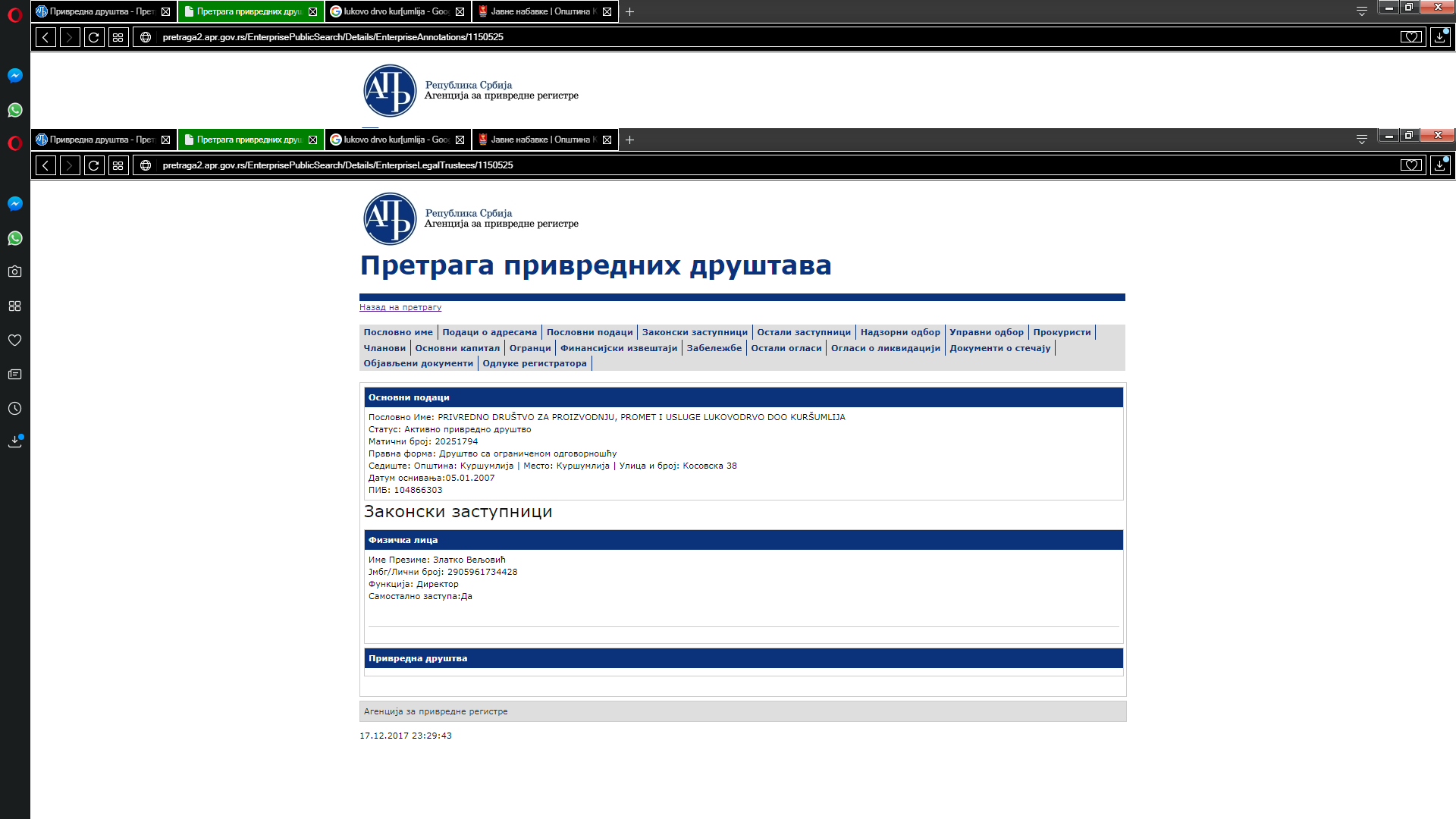Click the АПР agency logo in lower window
Viewport: 1456px width, 819px height.
point(390,218)
